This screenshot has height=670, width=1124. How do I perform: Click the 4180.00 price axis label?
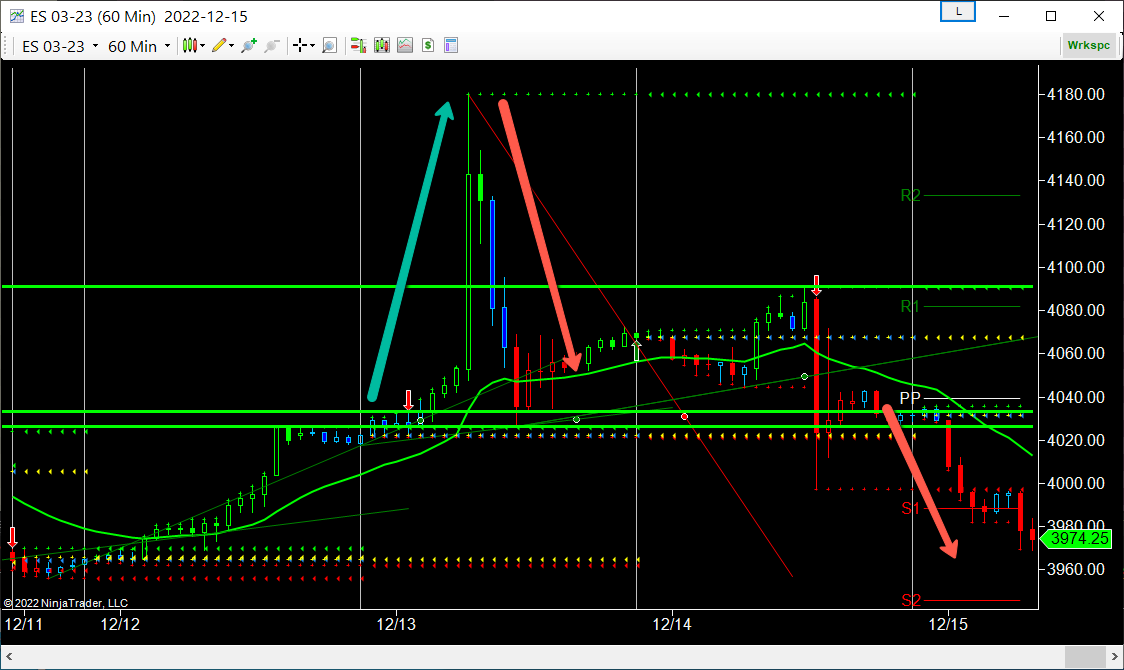tap(1075, 95)
